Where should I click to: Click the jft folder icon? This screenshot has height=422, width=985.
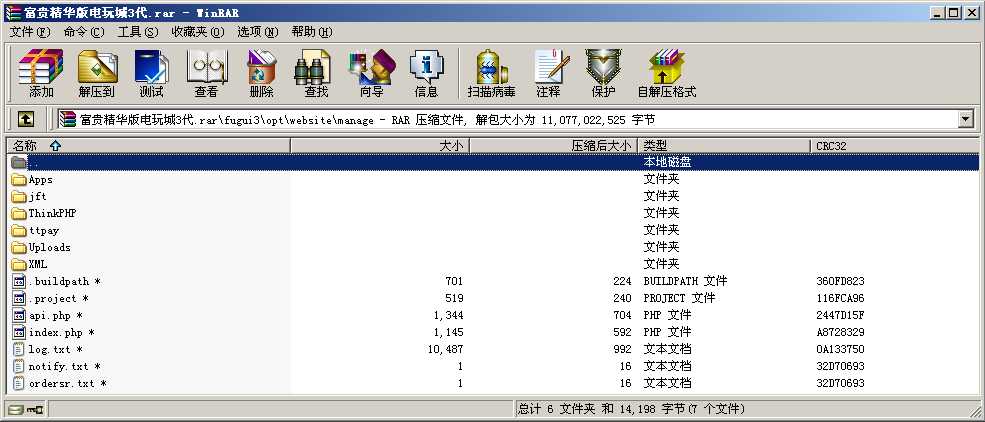click(19, 197)
